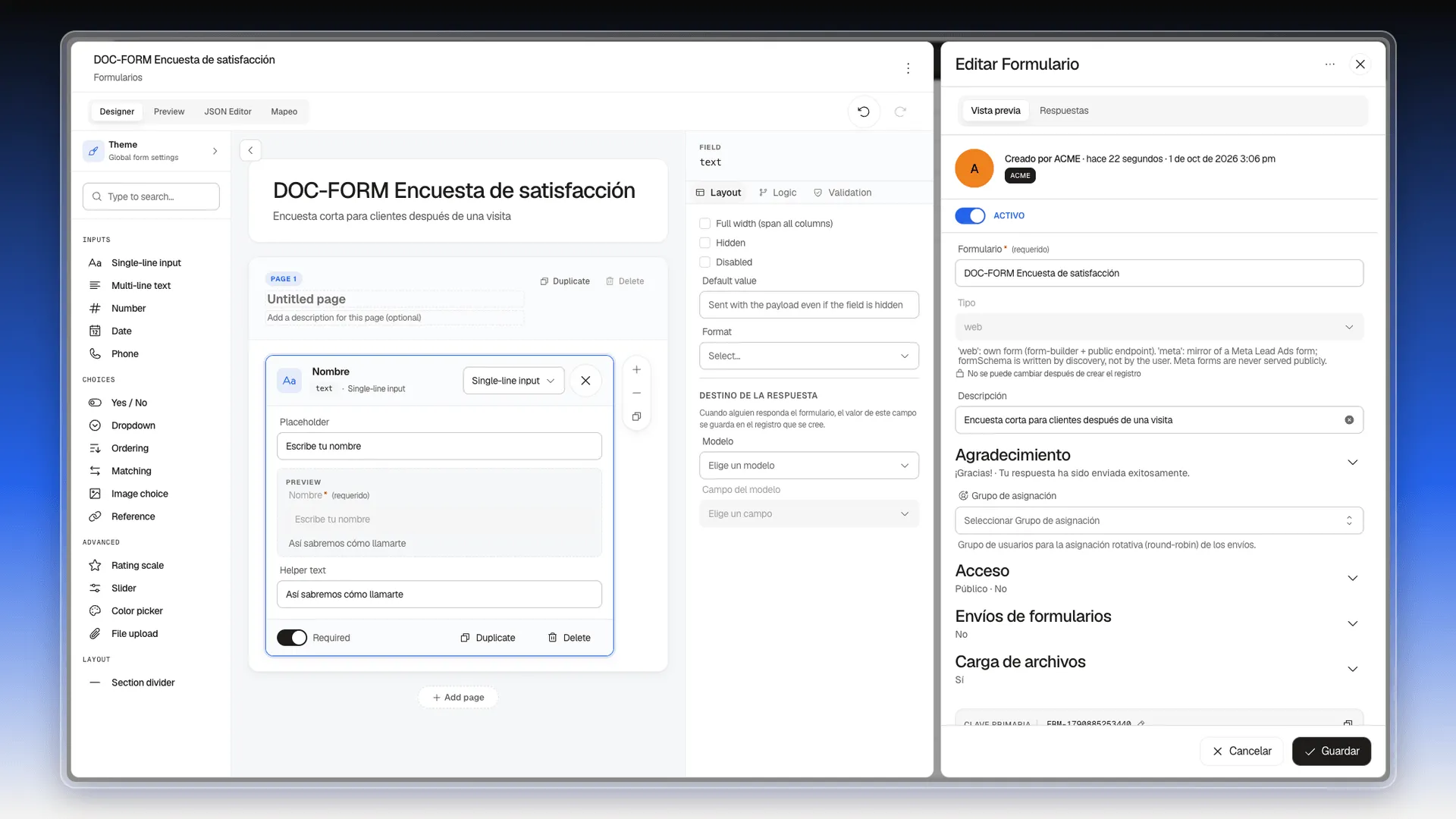Viewport: 1456px width, 819px height.
Task: Click the redo arrow icon
Action: [x=900, y=111]
